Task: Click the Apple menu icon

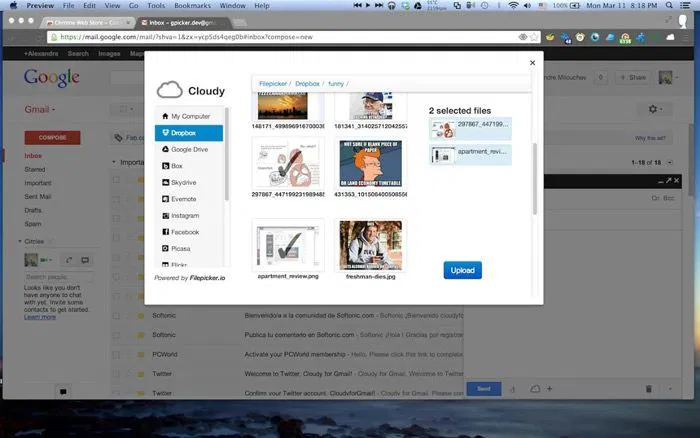Action: (13, 5)
